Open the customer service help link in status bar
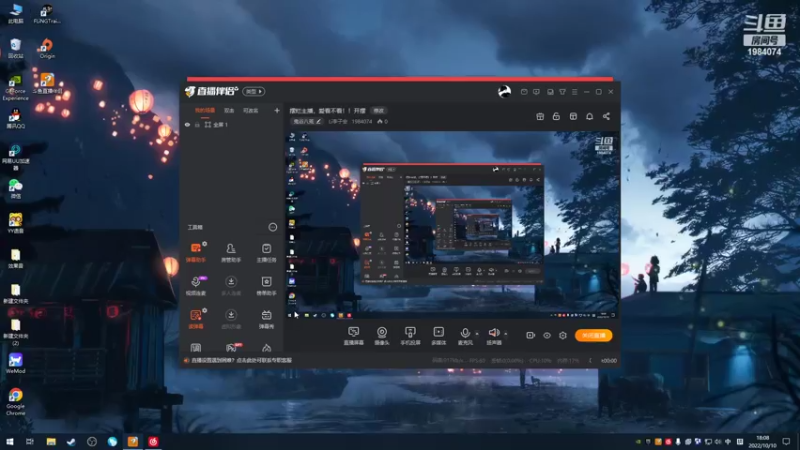The height and width of the screenshot is (450, 800). click(241, 360)
